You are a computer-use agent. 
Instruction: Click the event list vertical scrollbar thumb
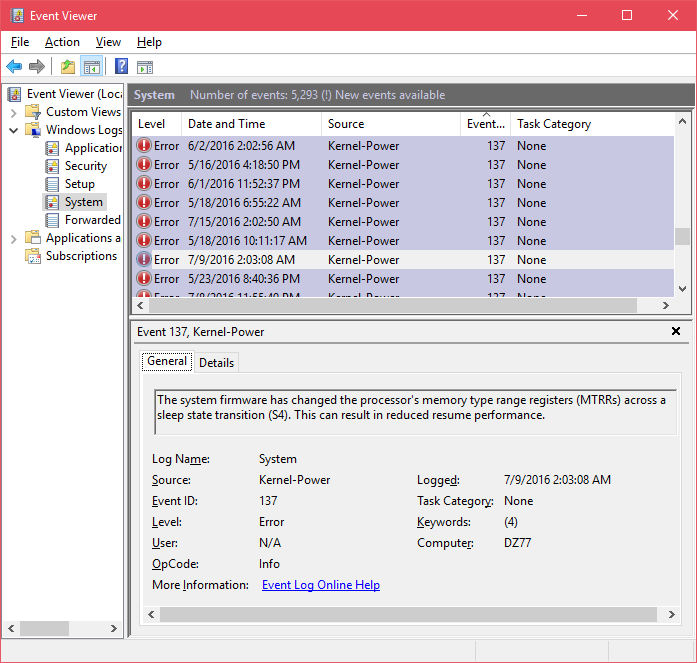pos(682,236)
